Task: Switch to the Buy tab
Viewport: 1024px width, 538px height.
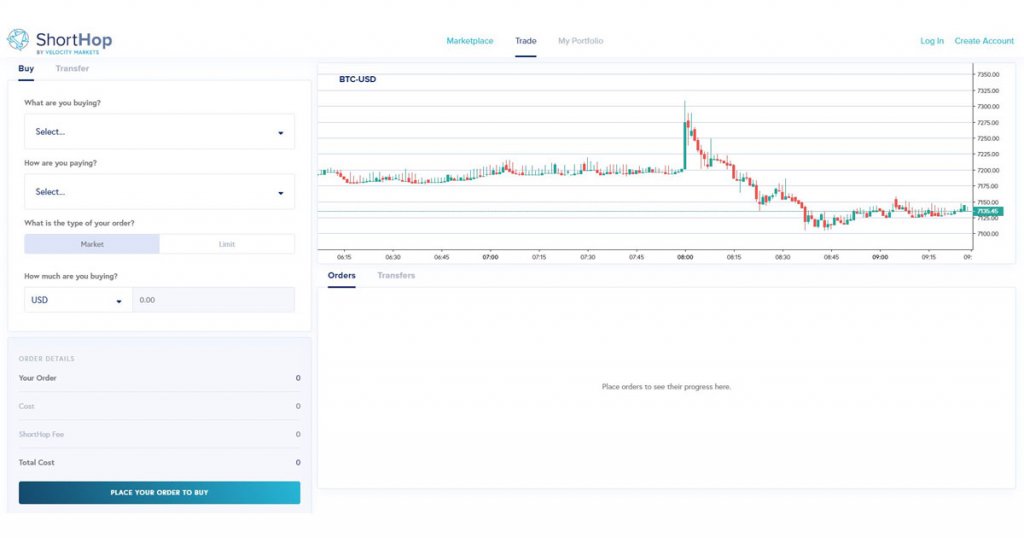Action: (26, 69)
